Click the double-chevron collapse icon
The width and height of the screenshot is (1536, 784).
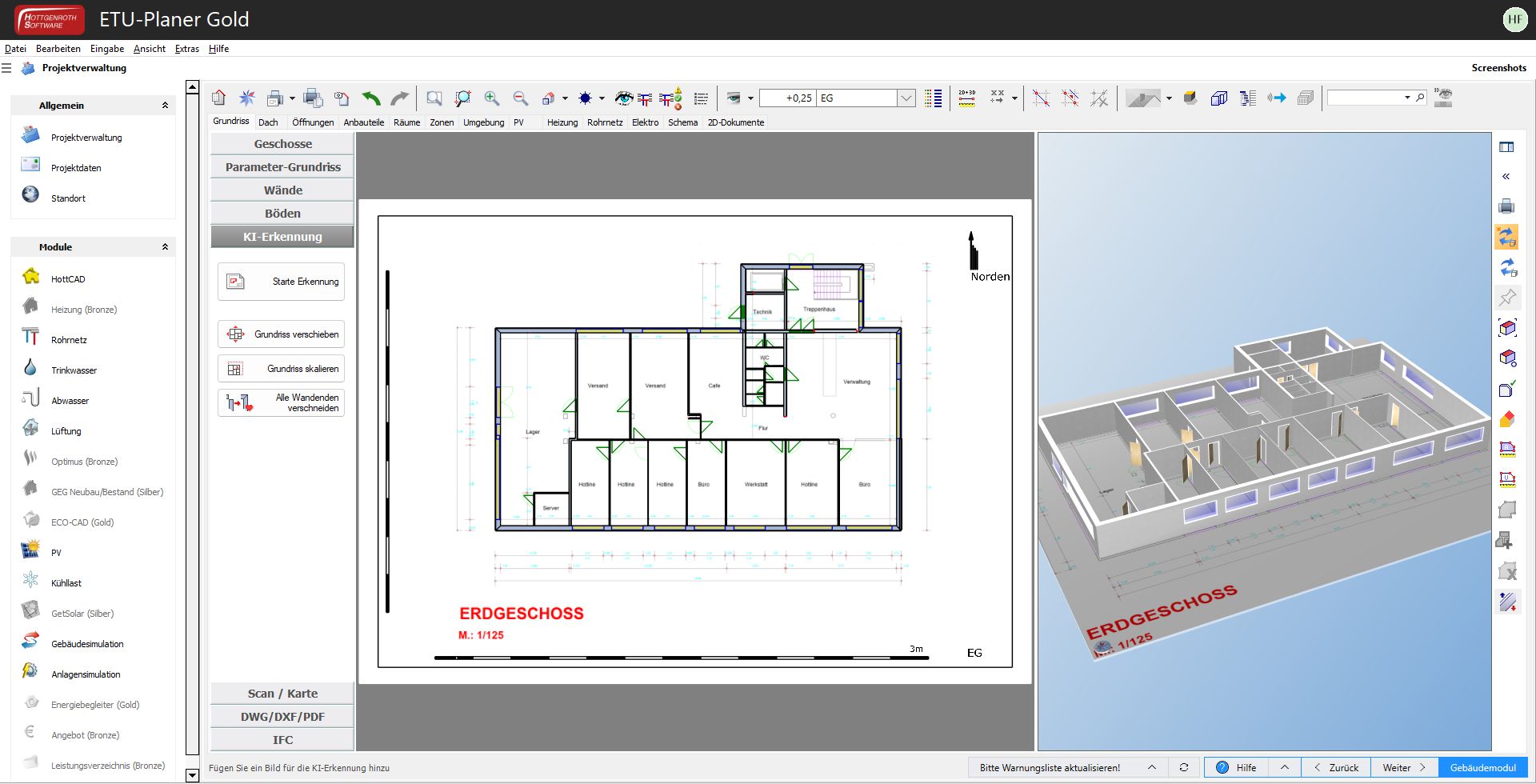click(x=1506, y=176)
